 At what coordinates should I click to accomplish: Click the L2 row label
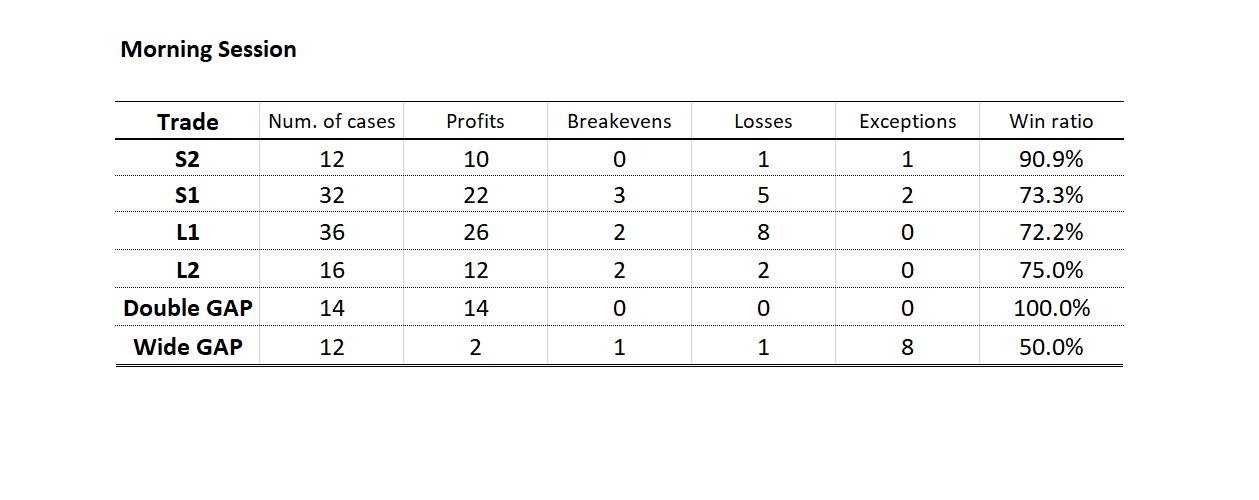(x=187, y=270)
